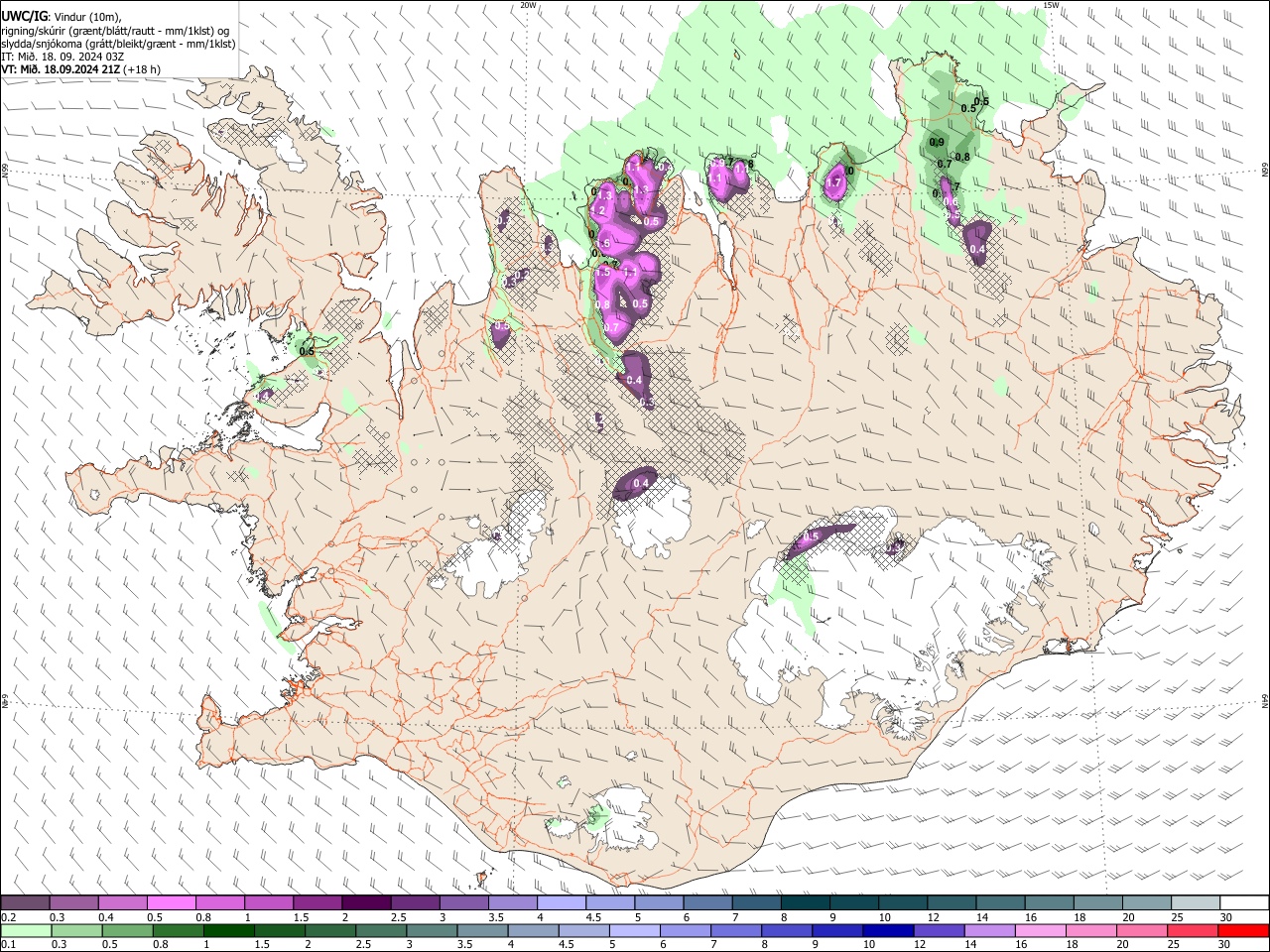Click the dark teal upper legend swatch after 8
Image resolution: width=1270 pixels, height=952 pixels.
tap(805, 903)
